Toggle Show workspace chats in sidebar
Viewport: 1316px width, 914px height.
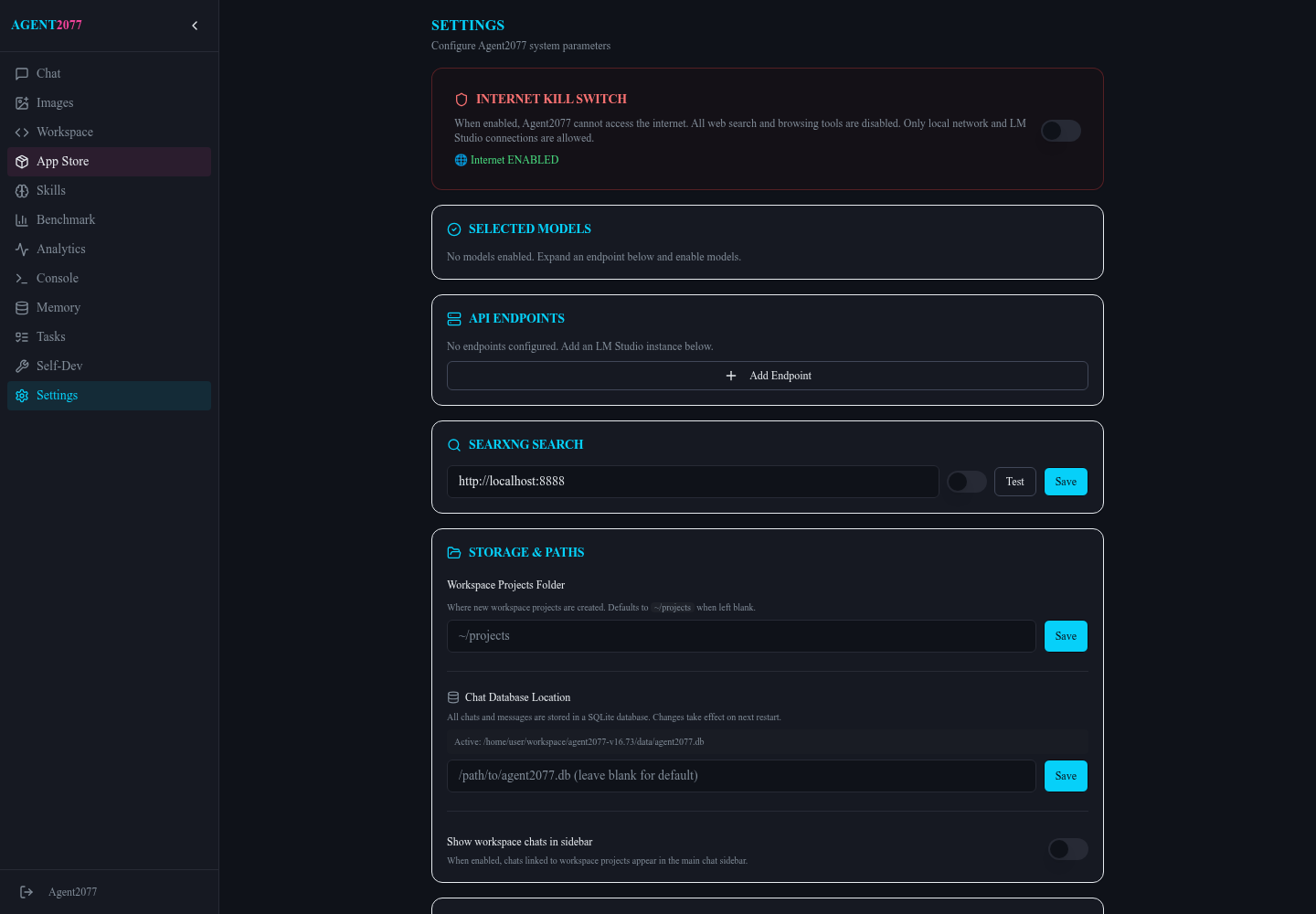pyautogui.click(x=1068, y=849)
